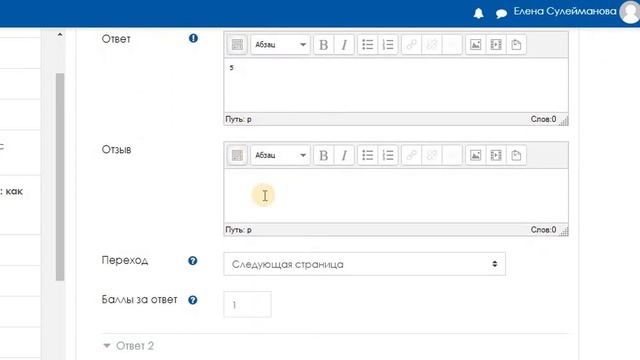Insert numbered list in the Ответ editor
Image resolution: width=640 pixels, height=360 pixels.
pyautogui.click(x=388, y=44)
